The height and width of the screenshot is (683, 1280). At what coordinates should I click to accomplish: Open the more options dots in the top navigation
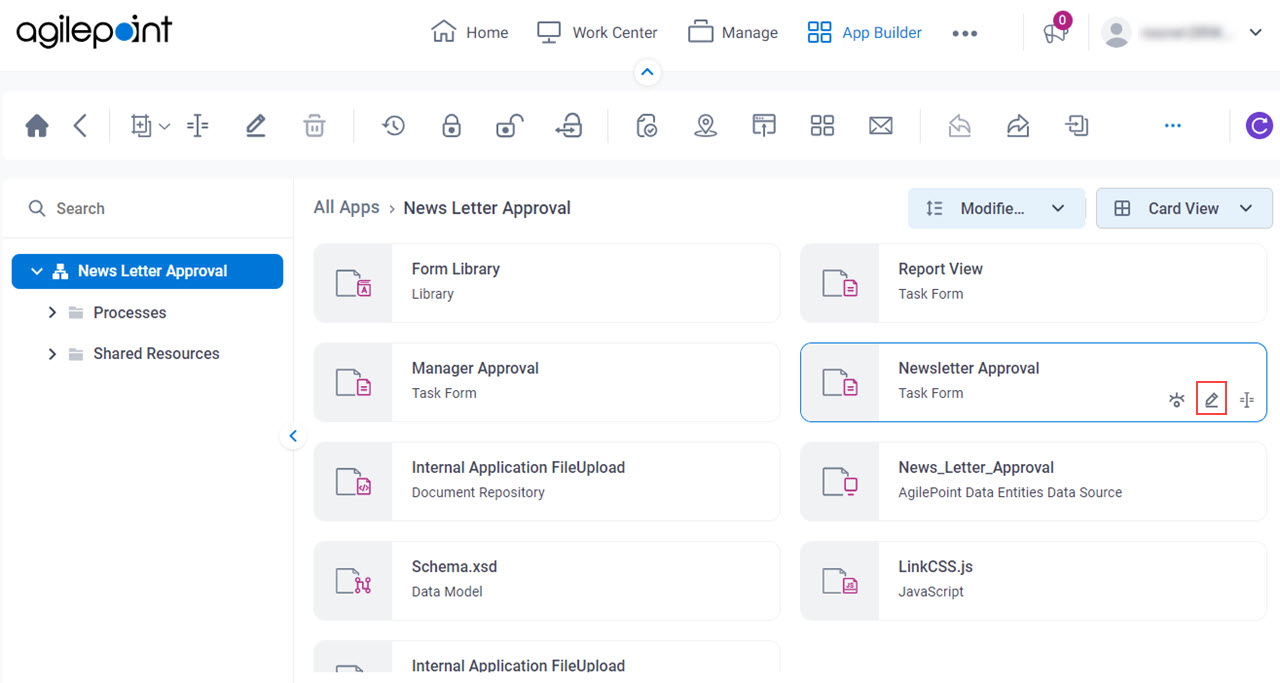(x=964, y=33)
